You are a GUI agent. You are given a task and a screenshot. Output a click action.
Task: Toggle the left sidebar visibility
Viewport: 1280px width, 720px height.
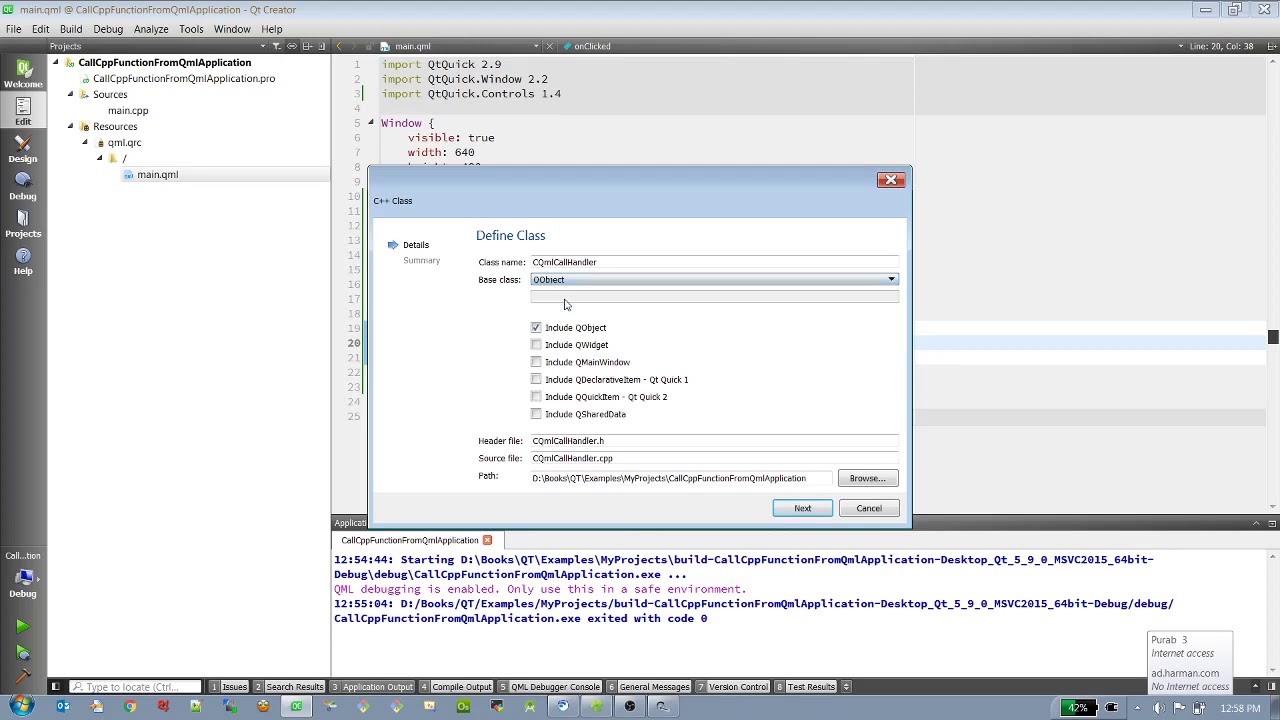[x=56, y=687]
